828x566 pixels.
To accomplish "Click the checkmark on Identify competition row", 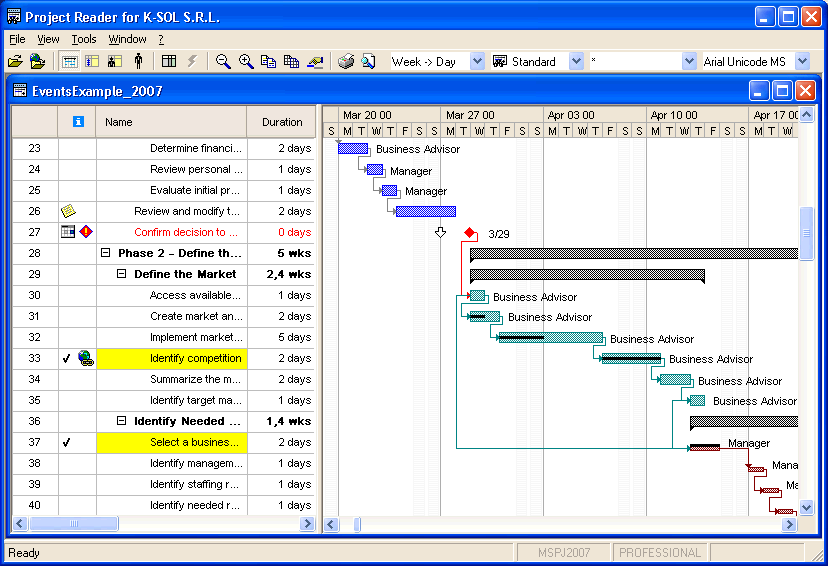I will [x=66, y=358].
